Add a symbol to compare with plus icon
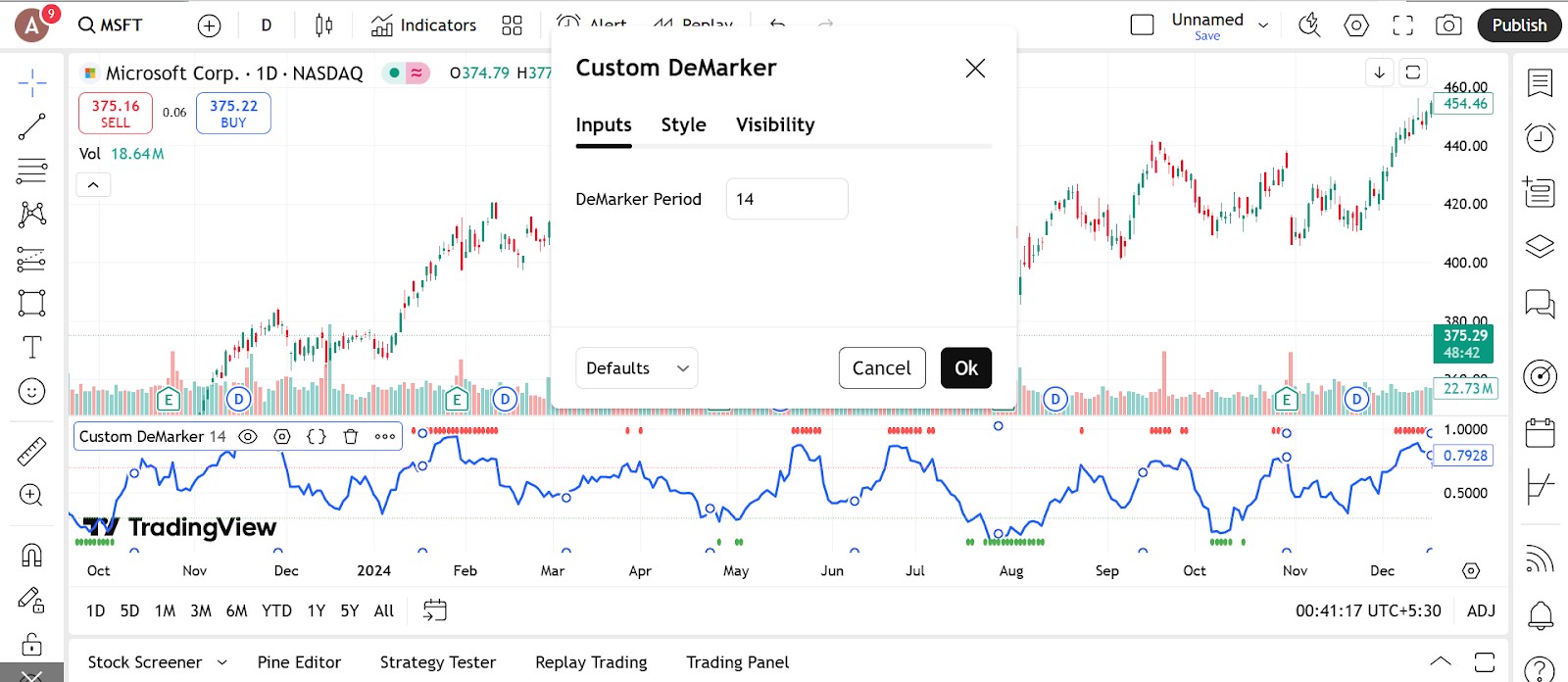1568x682 pixels. click(x=209, y=25)
